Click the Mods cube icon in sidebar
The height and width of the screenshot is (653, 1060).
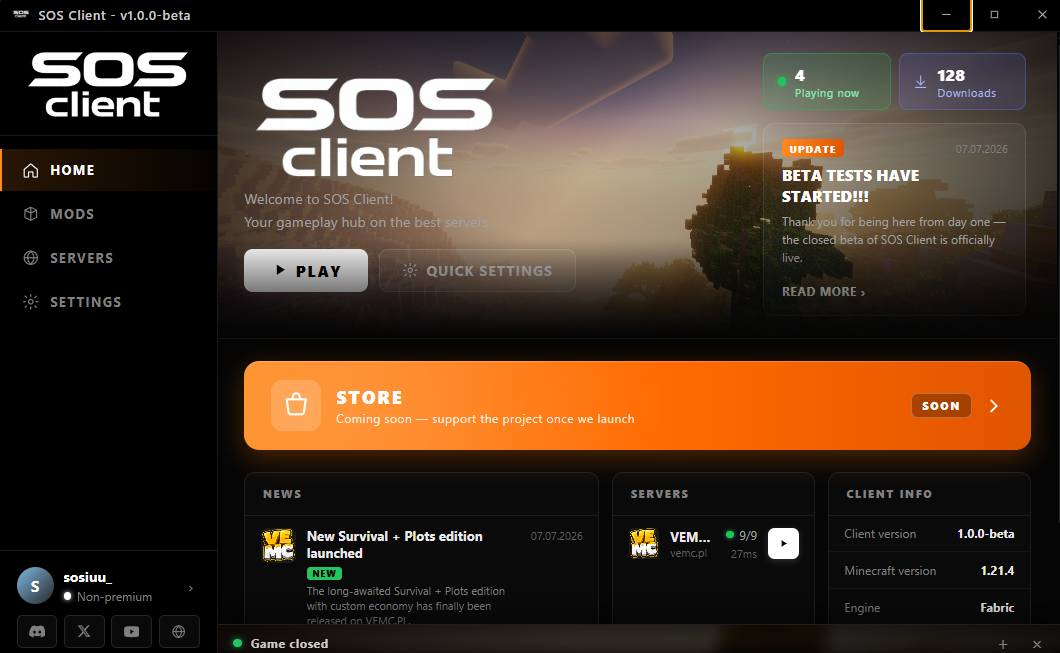tap(30, 214)
